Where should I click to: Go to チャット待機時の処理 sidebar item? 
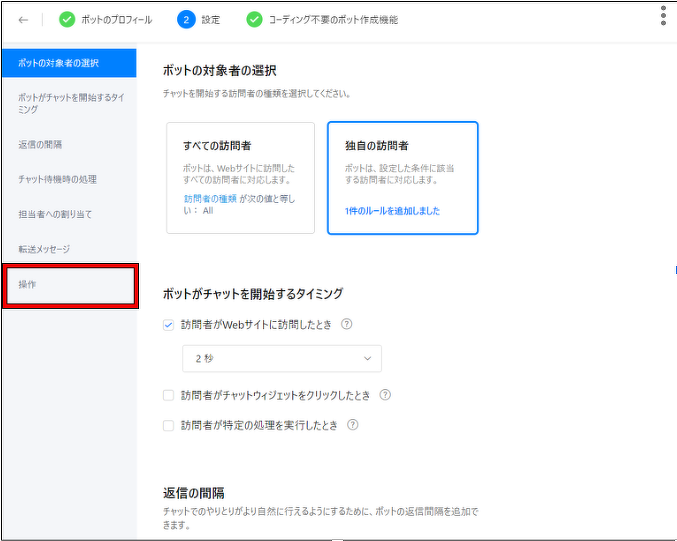tap(57, 179)
